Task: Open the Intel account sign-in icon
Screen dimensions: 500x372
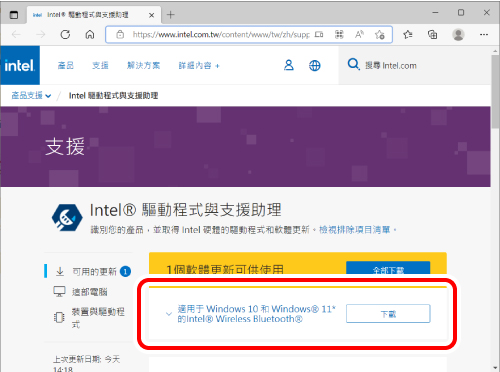Action: pos(289,65)
